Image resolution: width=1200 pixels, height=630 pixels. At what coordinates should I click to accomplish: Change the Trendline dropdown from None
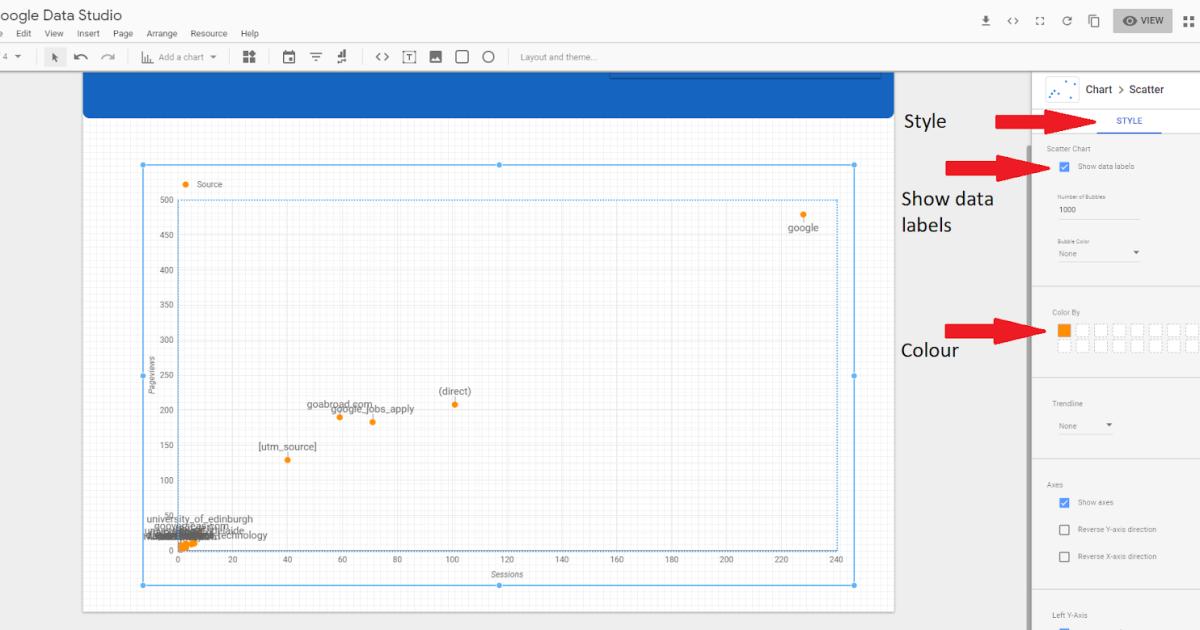point(1085,425)
